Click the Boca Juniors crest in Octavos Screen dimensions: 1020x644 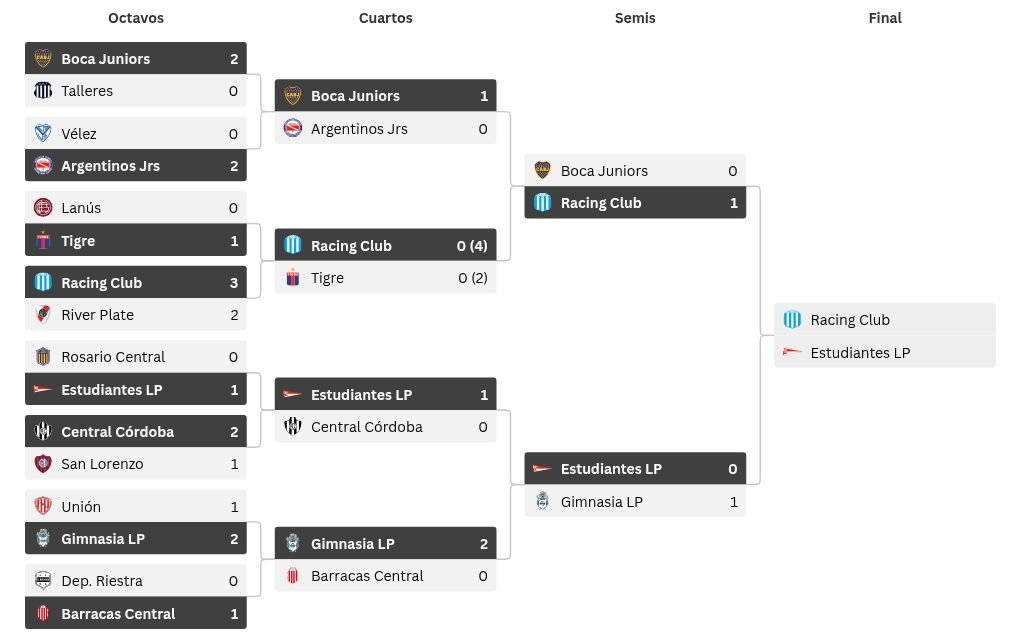pos(43,58)
